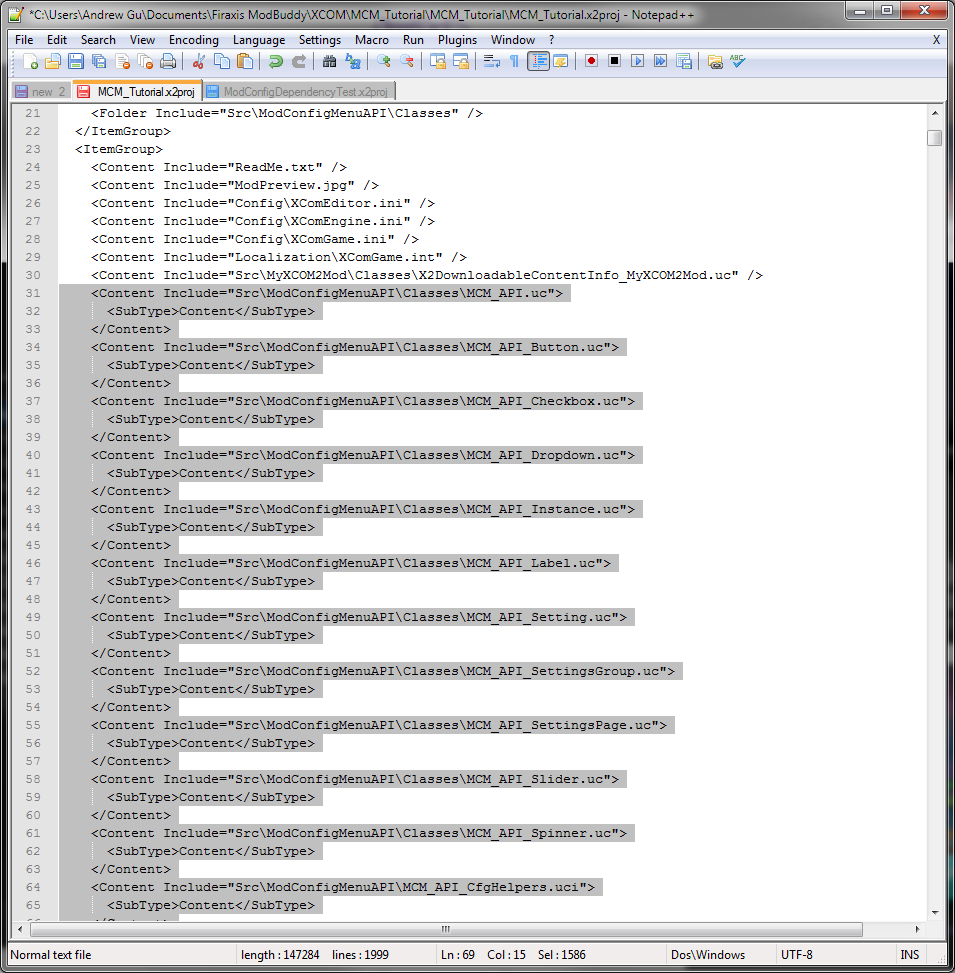Click 'Normal text file' in status bar

pos(51,954)
